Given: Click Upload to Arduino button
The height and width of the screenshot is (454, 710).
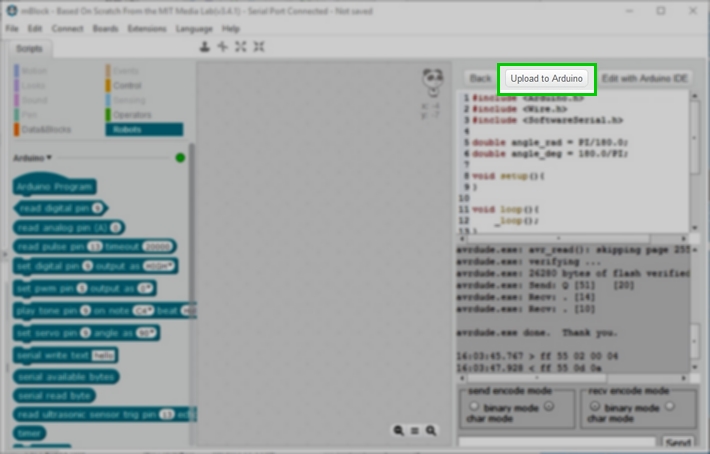Looking at the screenshot, I should pyautogui.click(x=547, y=78).
